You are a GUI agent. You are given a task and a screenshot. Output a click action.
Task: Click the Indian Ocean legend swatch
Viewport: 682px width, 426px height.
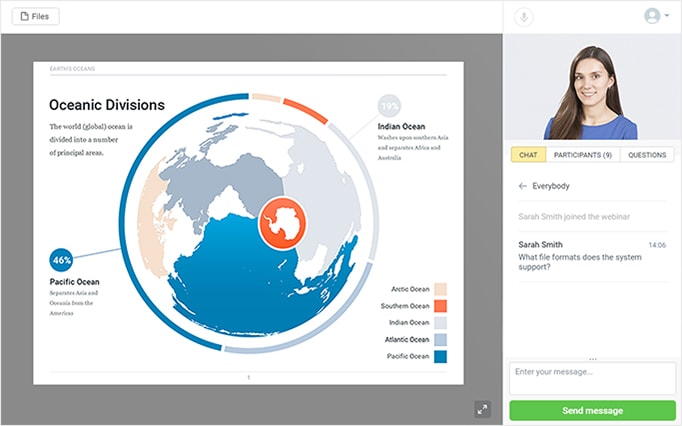tap(440, 323)
